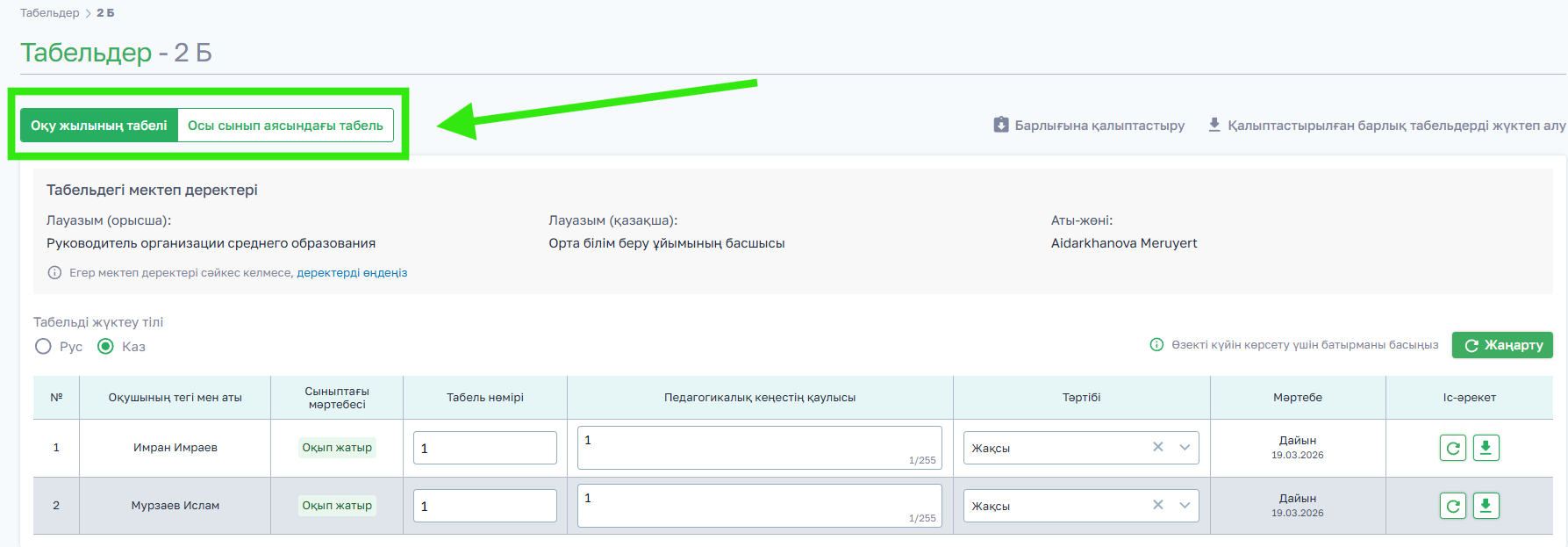Click download icon for Мурзаев Ислам row

[1486, 506]
